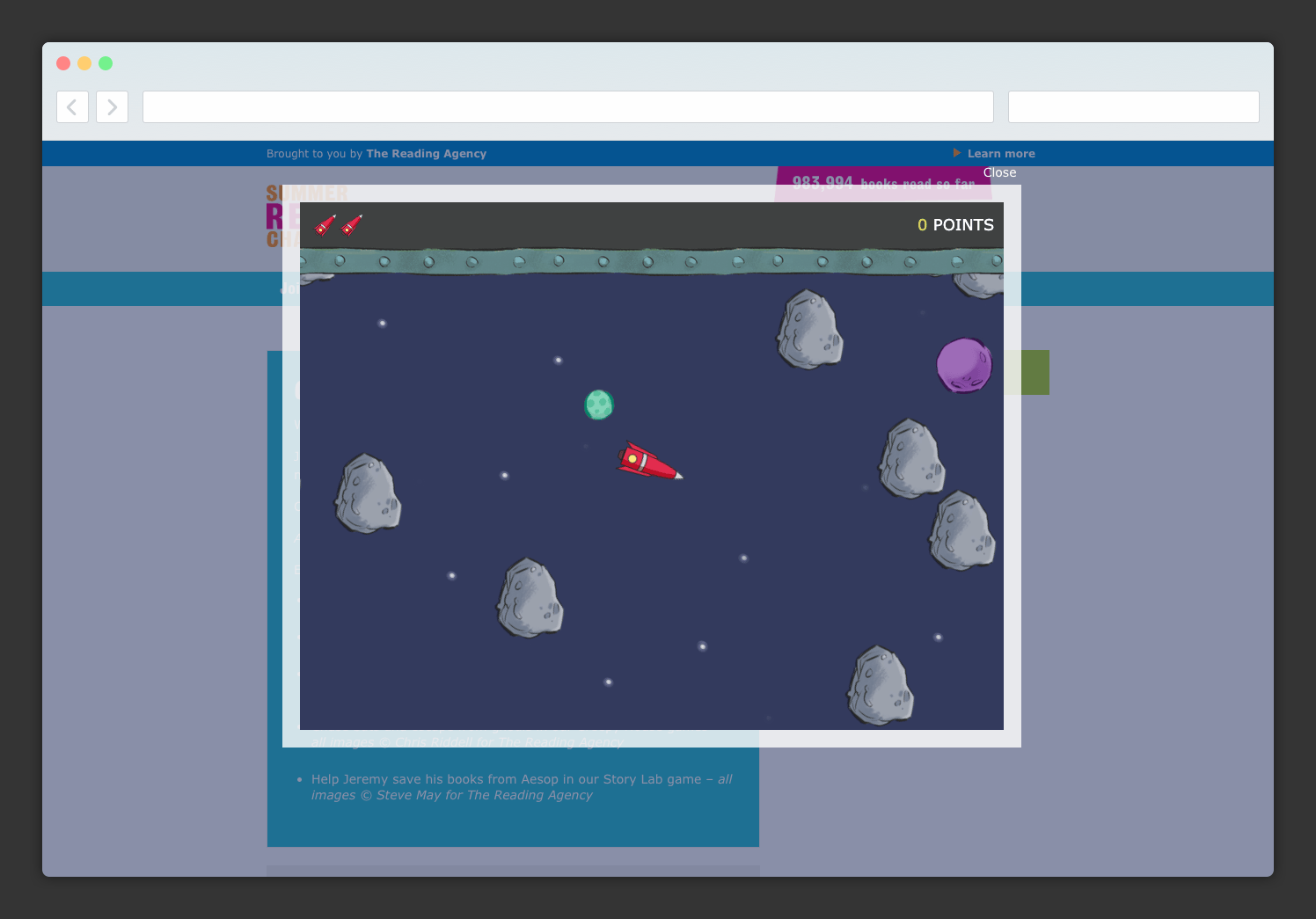Click the lone asteroid near the game's left edge
This screenshot has width=1316, height=919.
coord(368,493)
